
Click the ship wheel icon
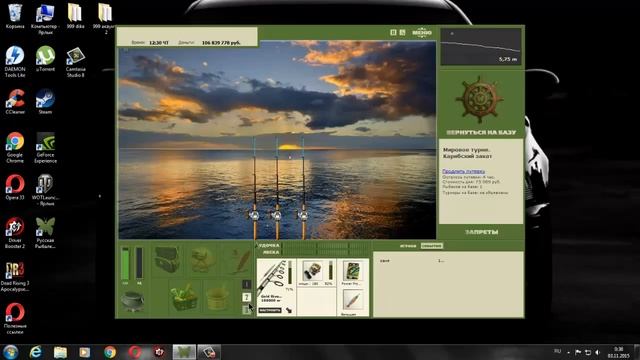pyautogui.click(x=480, y=99)
